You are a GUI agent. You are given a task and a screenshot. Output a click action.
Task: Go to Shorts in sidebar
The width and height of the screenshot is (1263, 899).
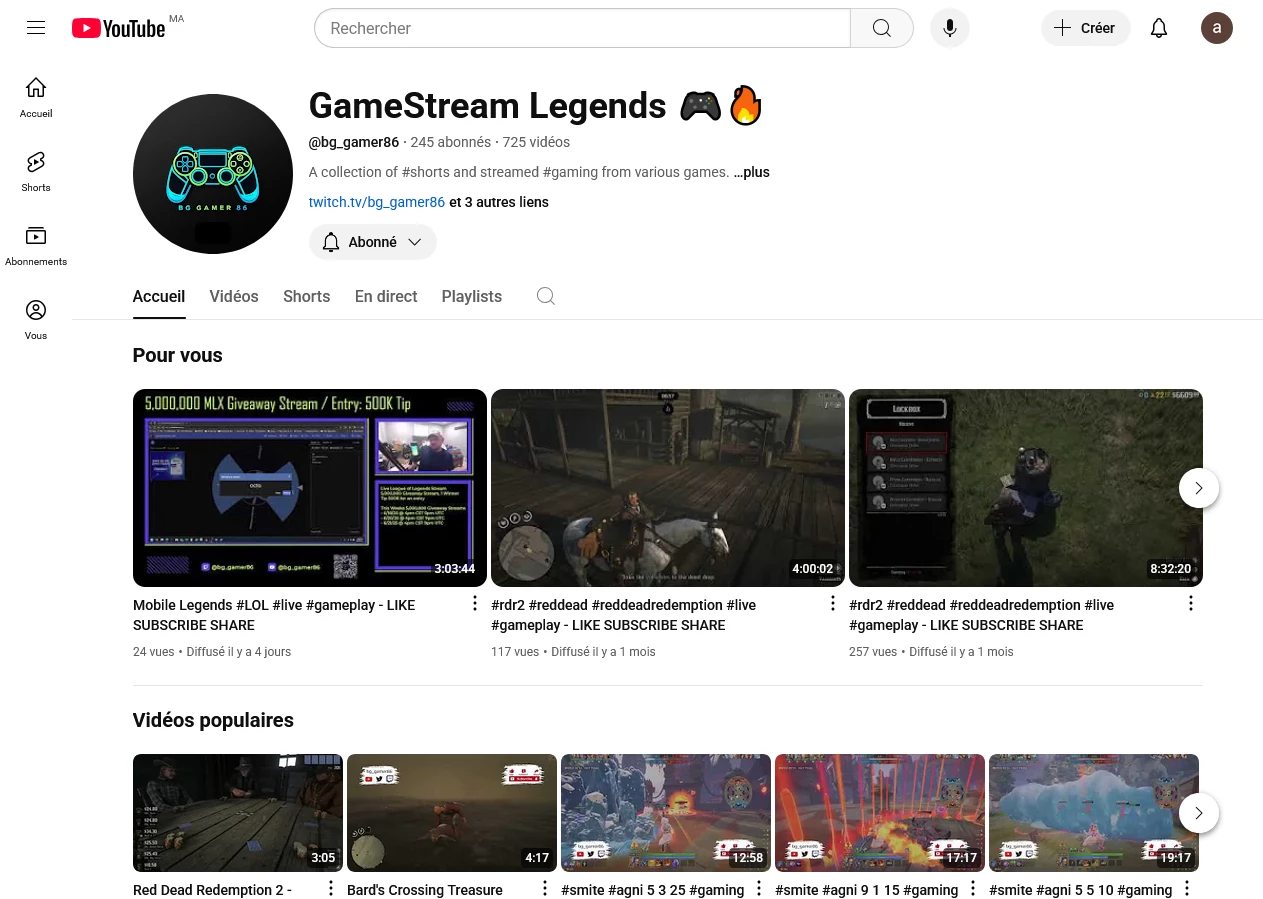pos(36,171)
